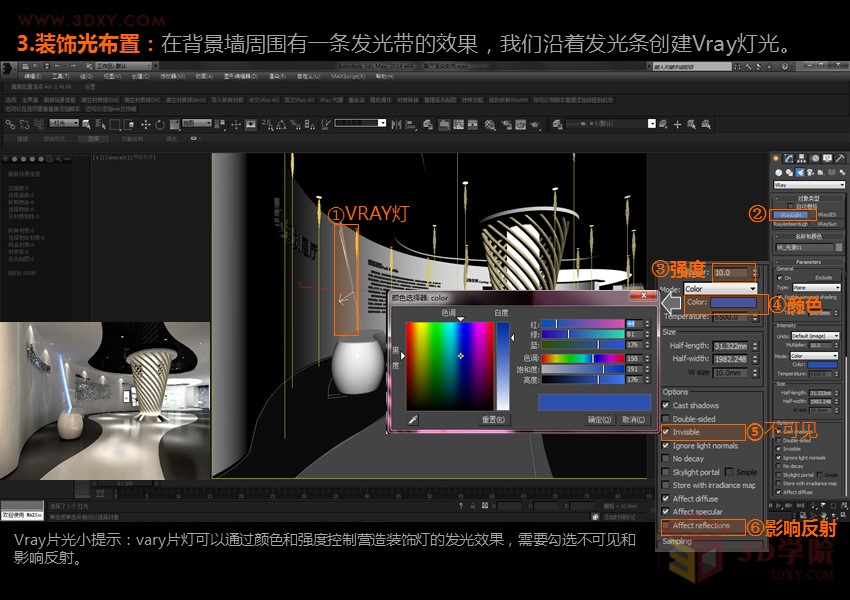This screenshot has width=850, height=600.
Task: Open the named selection sets dropdown
Action: (360, 123)
